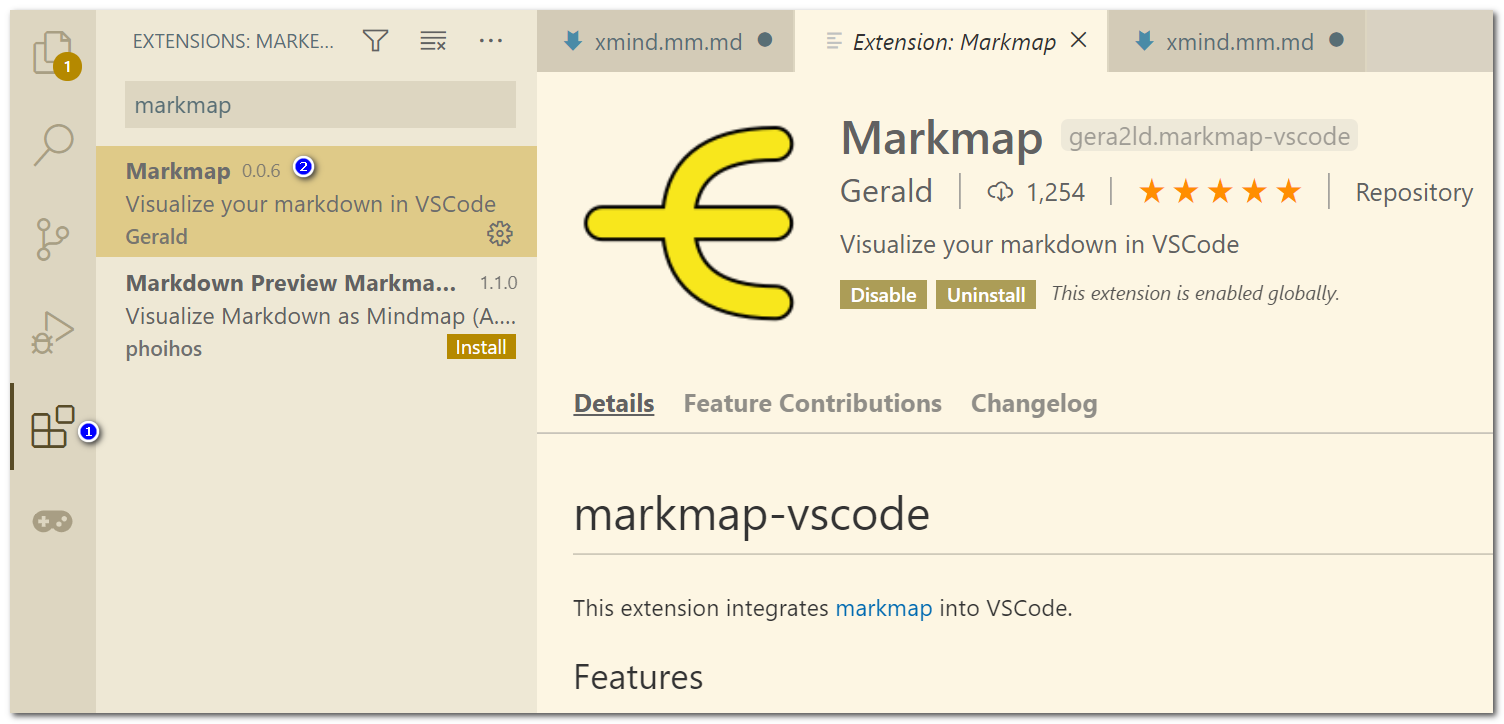Open the Details tab

(614, 403)
